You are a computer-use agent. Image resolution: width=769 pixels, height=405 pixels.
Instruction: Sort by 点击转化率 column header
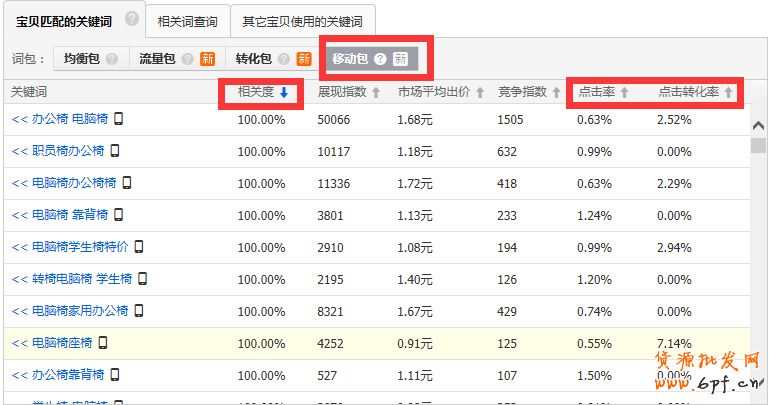696,92
